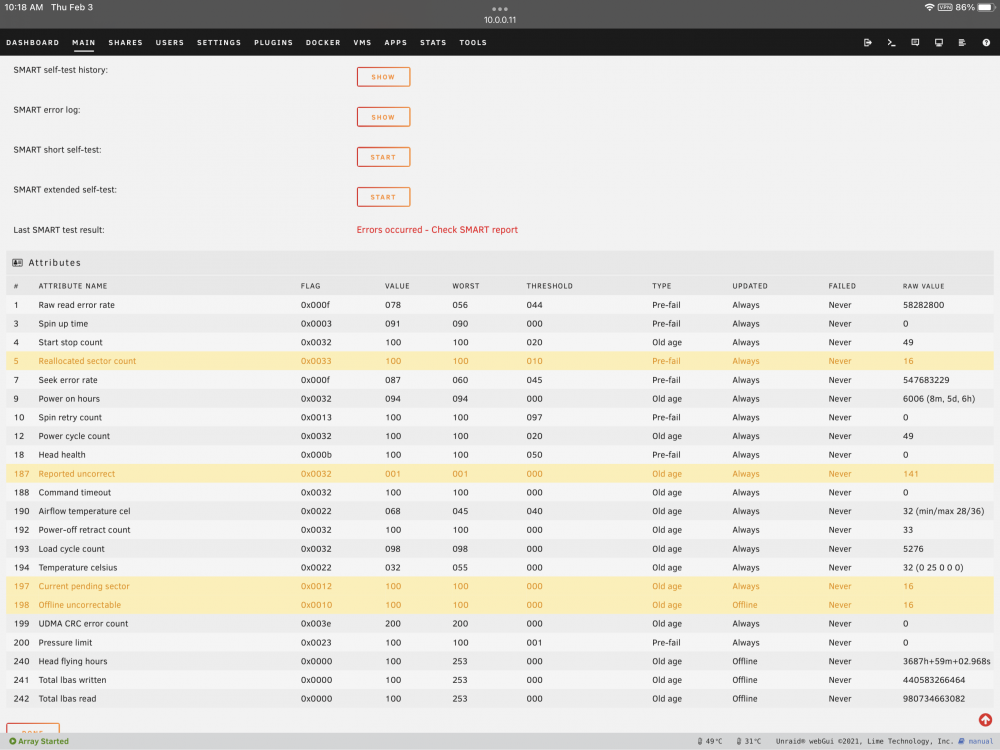This screenshot has height=750, width=1000.
Task: Click the help question mark icon
Action: pyautogui.click(x=986, y=43)
